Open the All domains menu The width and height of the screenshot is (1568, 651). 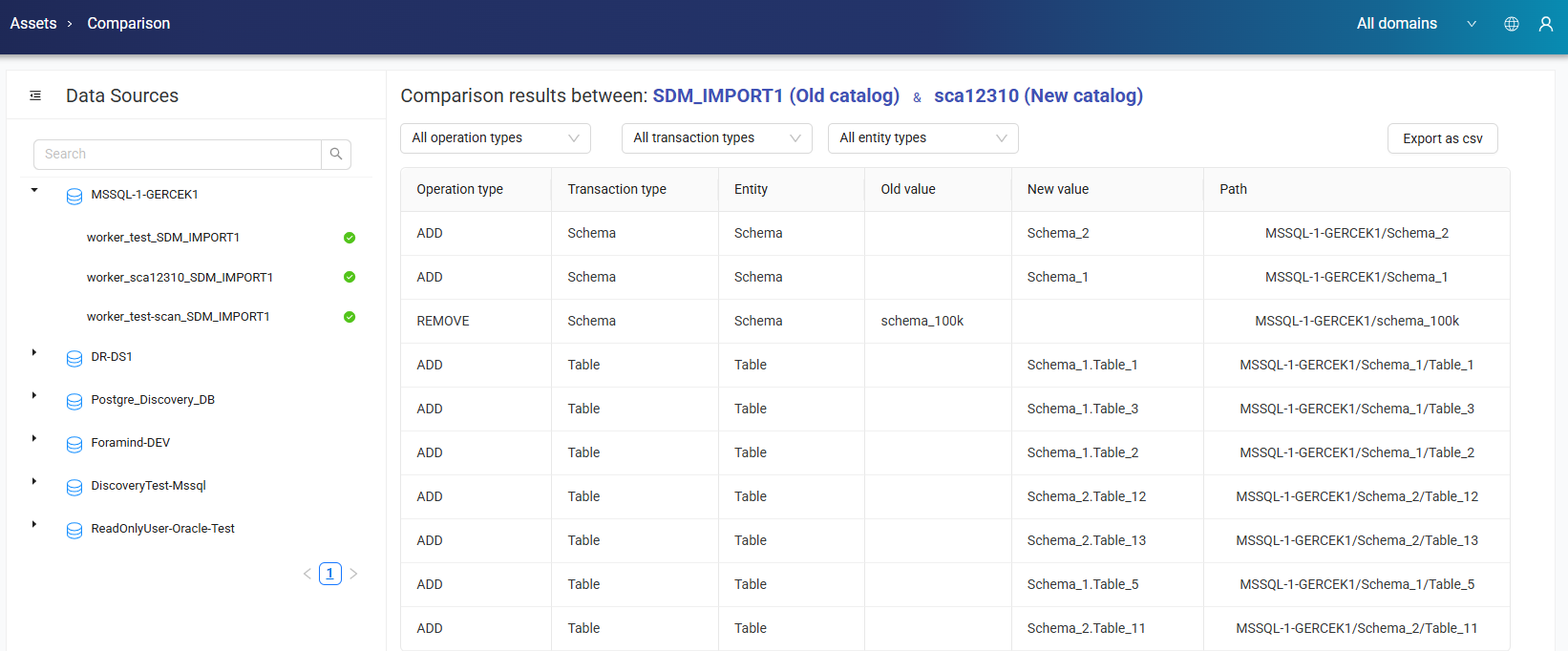coord(1415,24)
